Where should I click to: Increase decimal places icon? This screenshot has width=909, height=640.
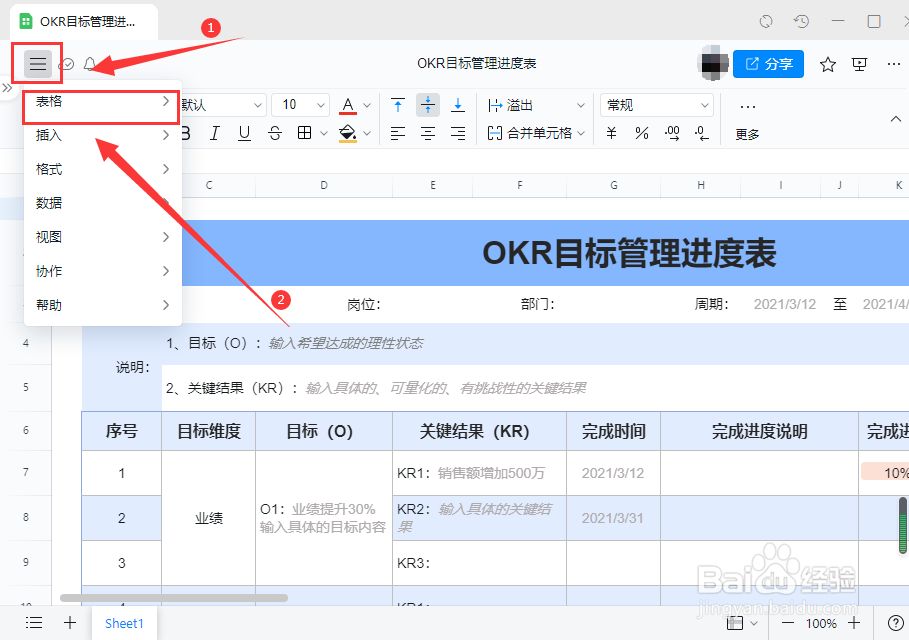coord(672,133)
